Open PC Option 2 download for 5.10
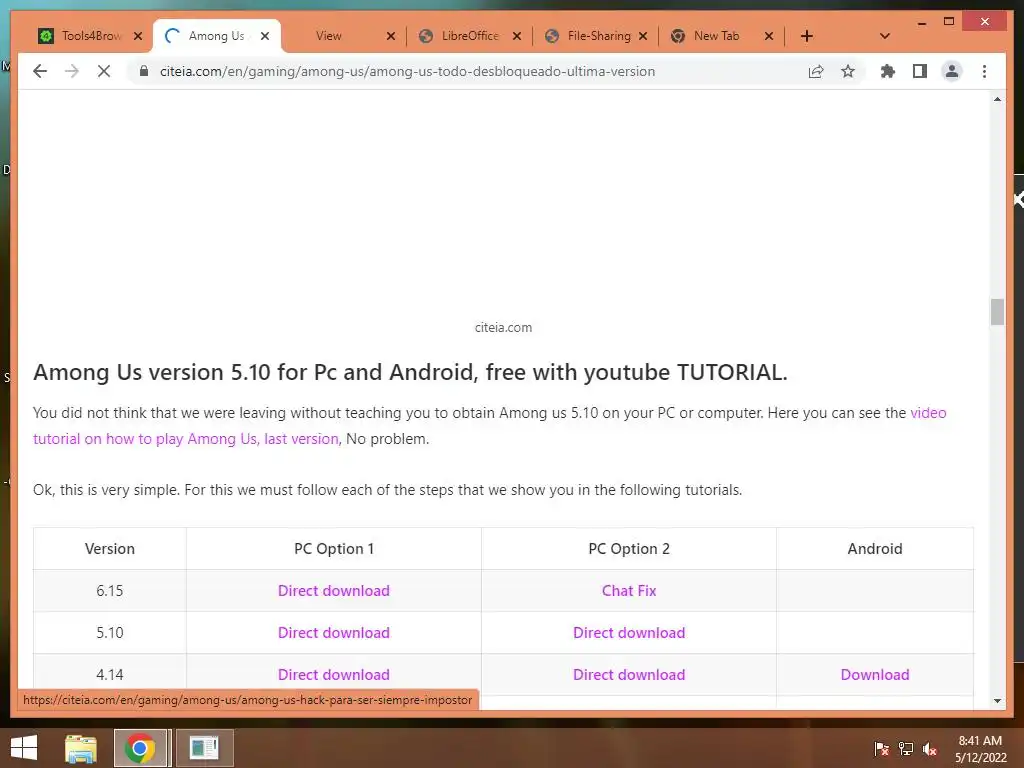Image resolution: width=1024 pixels, height=768 pixels. [x=629, y=633]
